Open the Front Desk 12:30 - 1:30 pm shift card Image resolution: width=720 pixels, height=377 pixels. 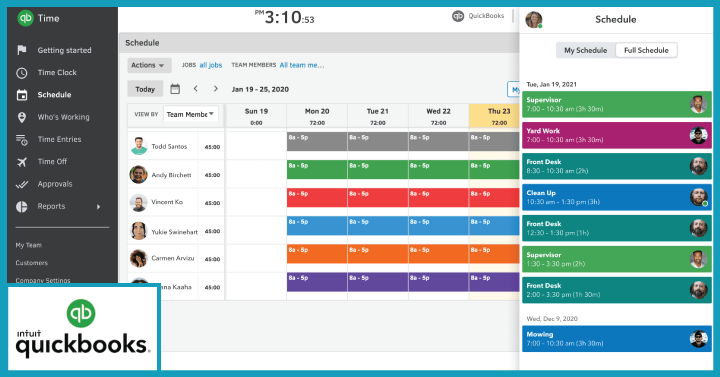pos(617,228)
